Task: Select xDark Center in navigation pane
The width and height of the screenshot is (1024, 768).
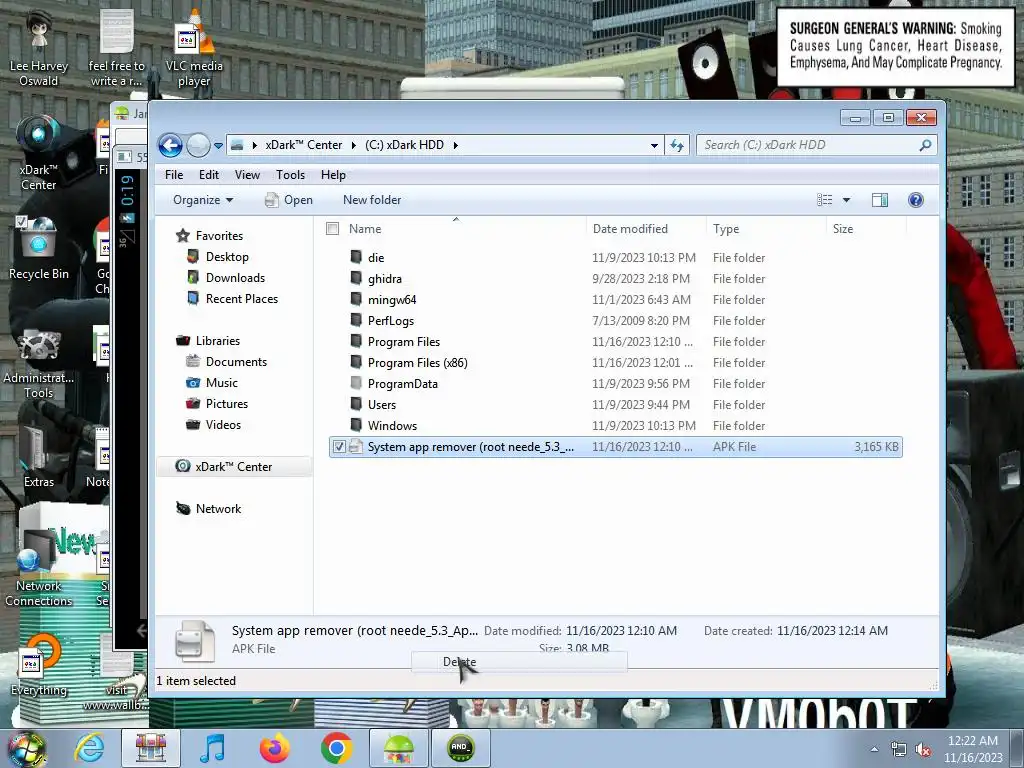Action: tap(233, 467)
